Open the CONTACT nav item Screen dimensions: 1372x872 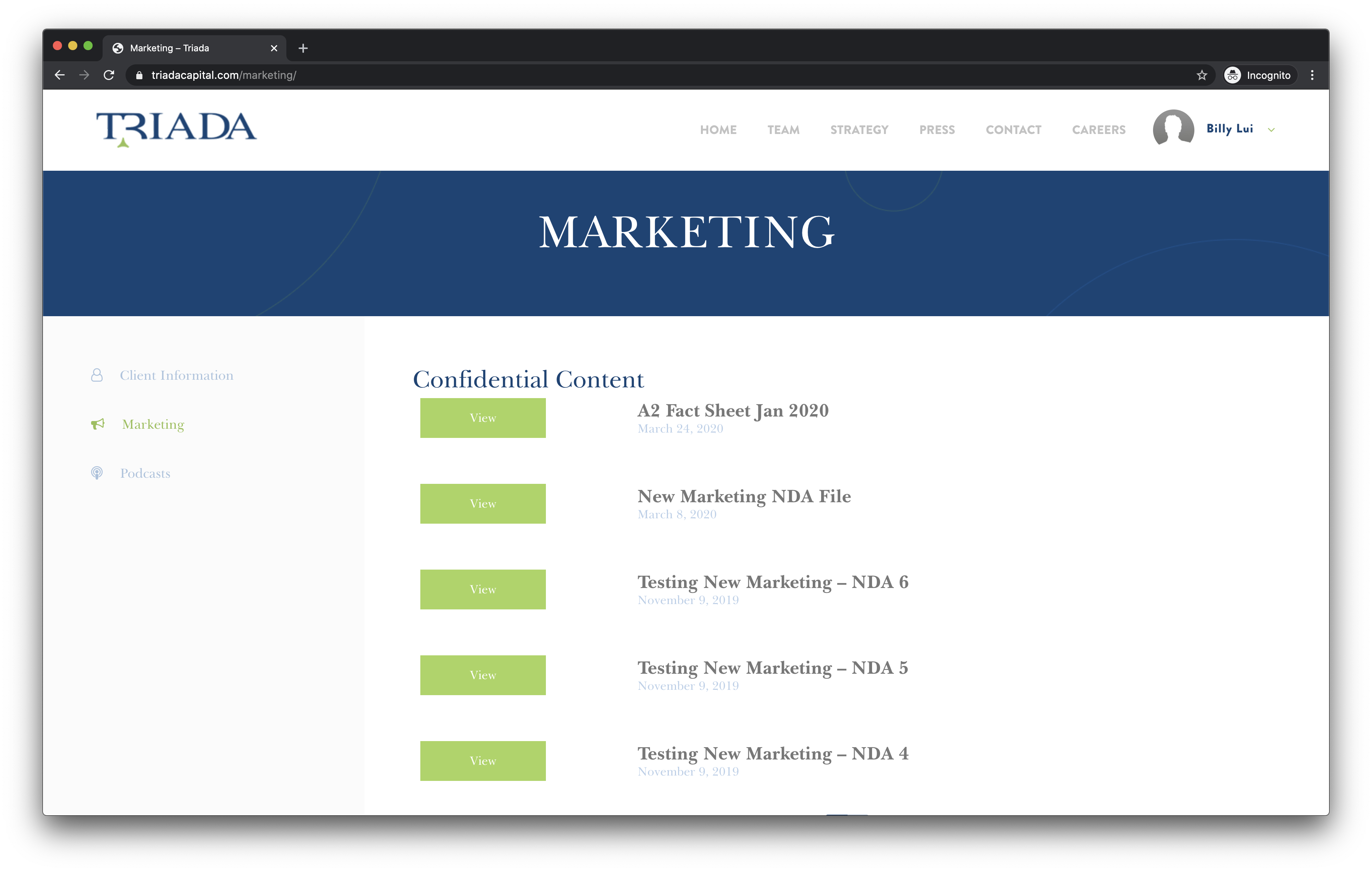1013,130
